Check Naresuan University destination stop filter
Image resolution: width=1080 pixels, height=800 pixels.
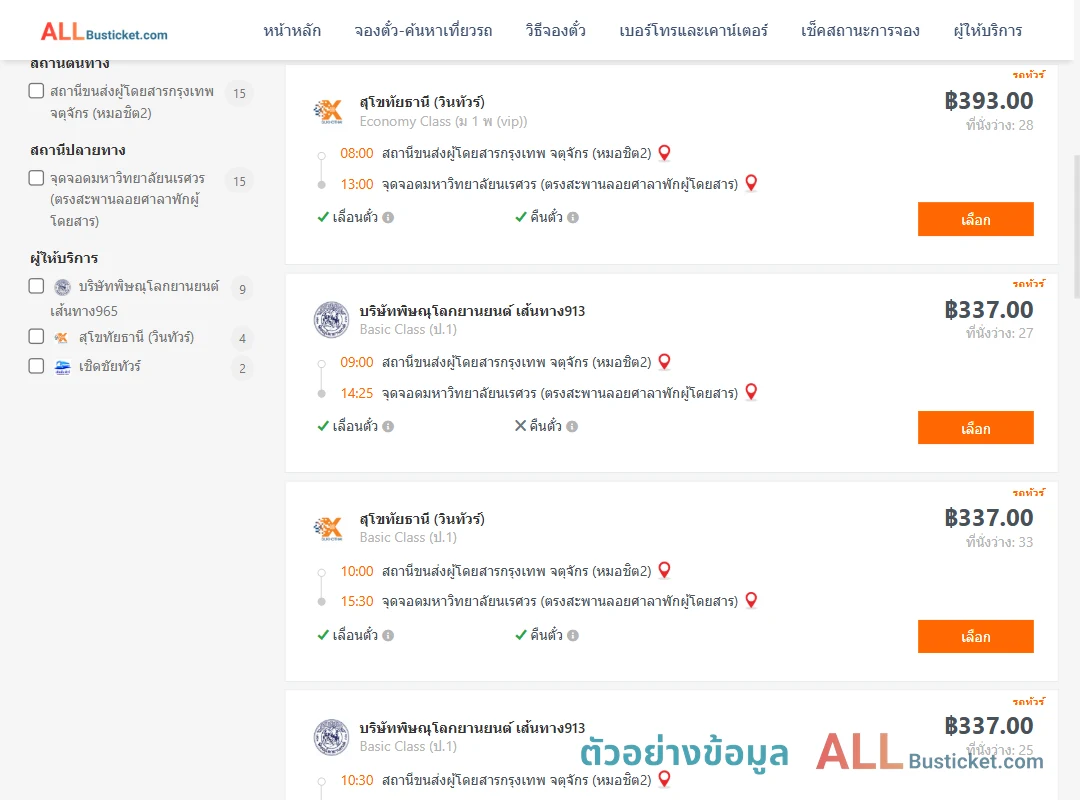(x=37, y=178)
